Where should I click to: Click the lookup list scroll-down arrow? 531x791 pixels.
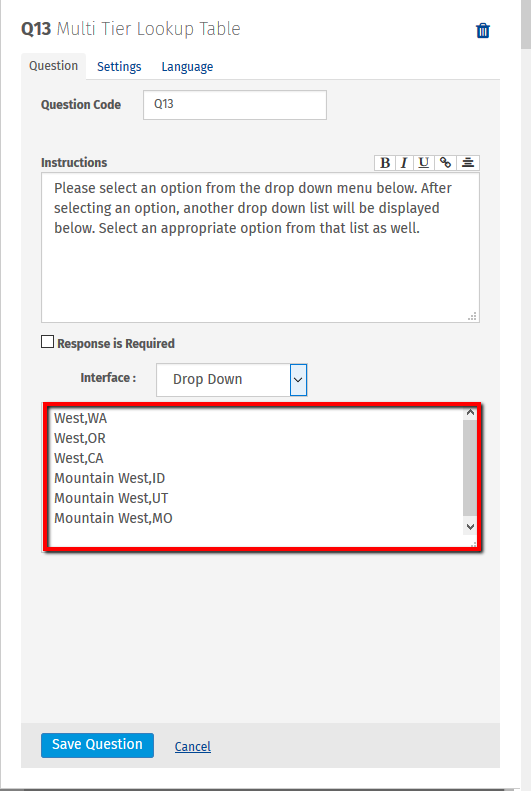(x=470, y=527)
